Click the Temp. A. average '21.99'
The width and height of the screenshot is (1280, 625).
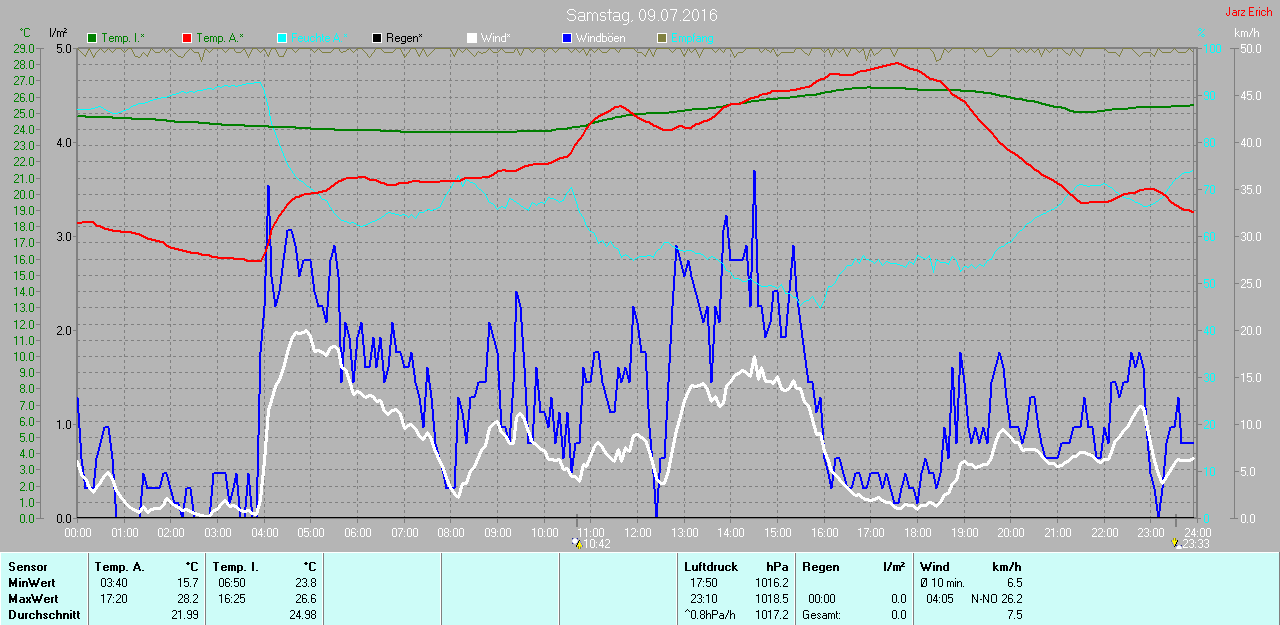point(184,615)
